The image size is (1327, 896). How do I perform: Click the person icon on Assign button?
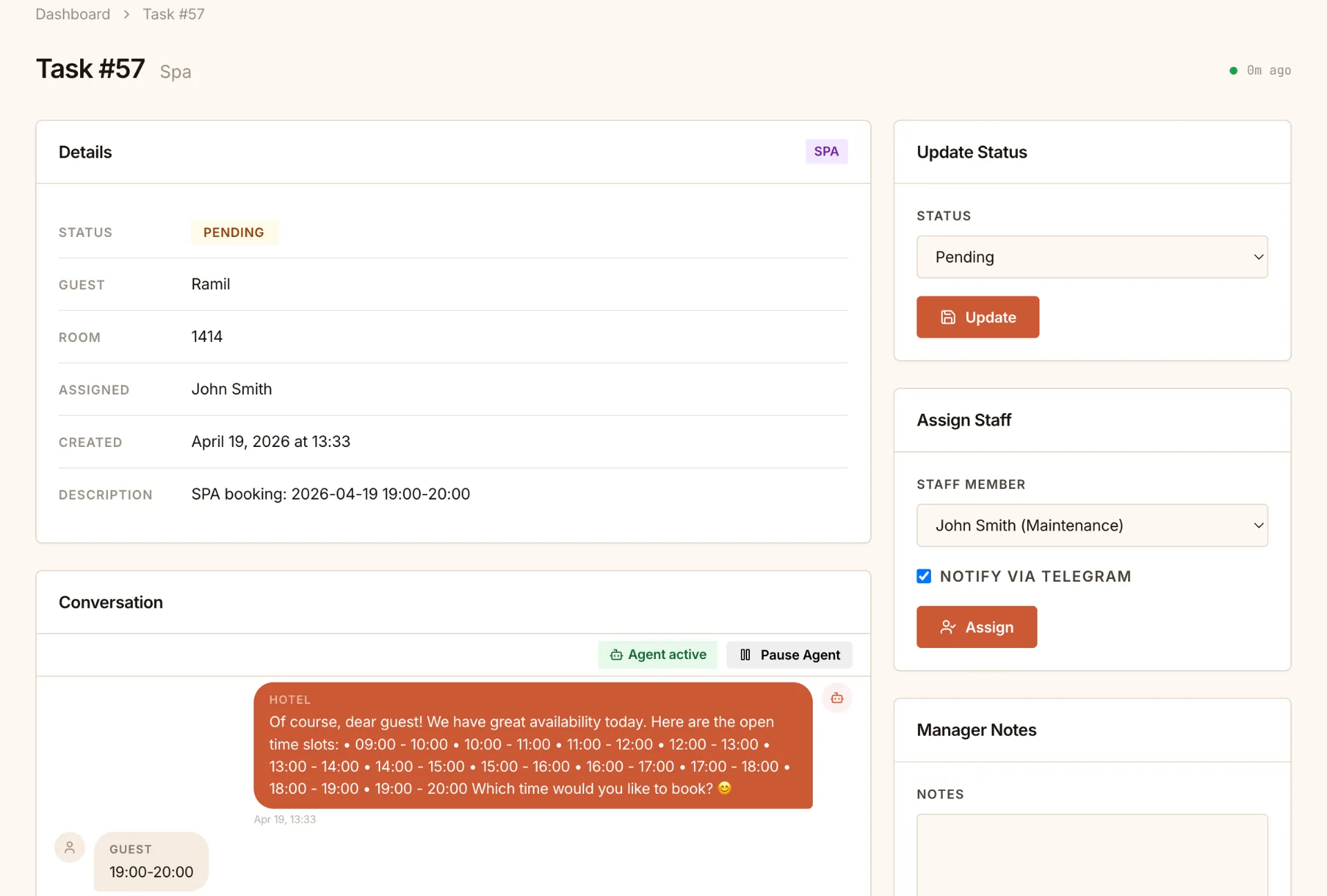point(948,627)
